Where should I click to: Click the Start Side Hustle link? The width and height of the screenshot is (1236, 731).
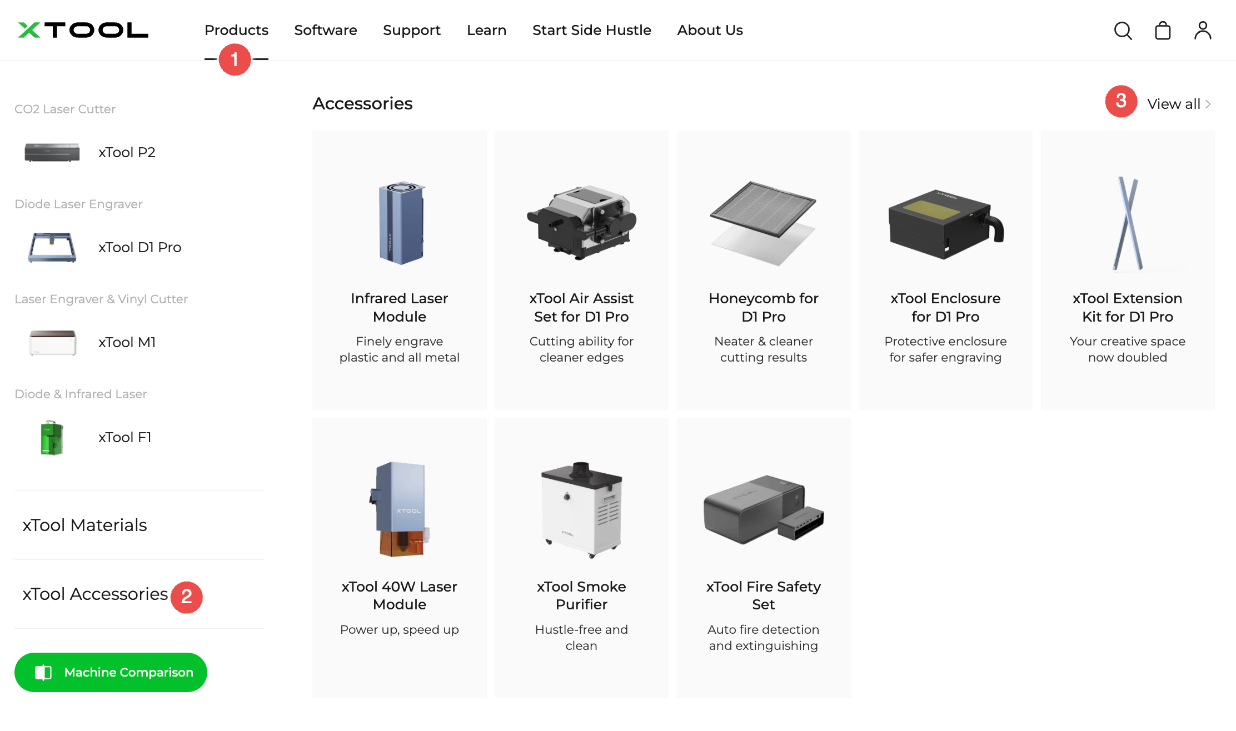tap(591, 30)
